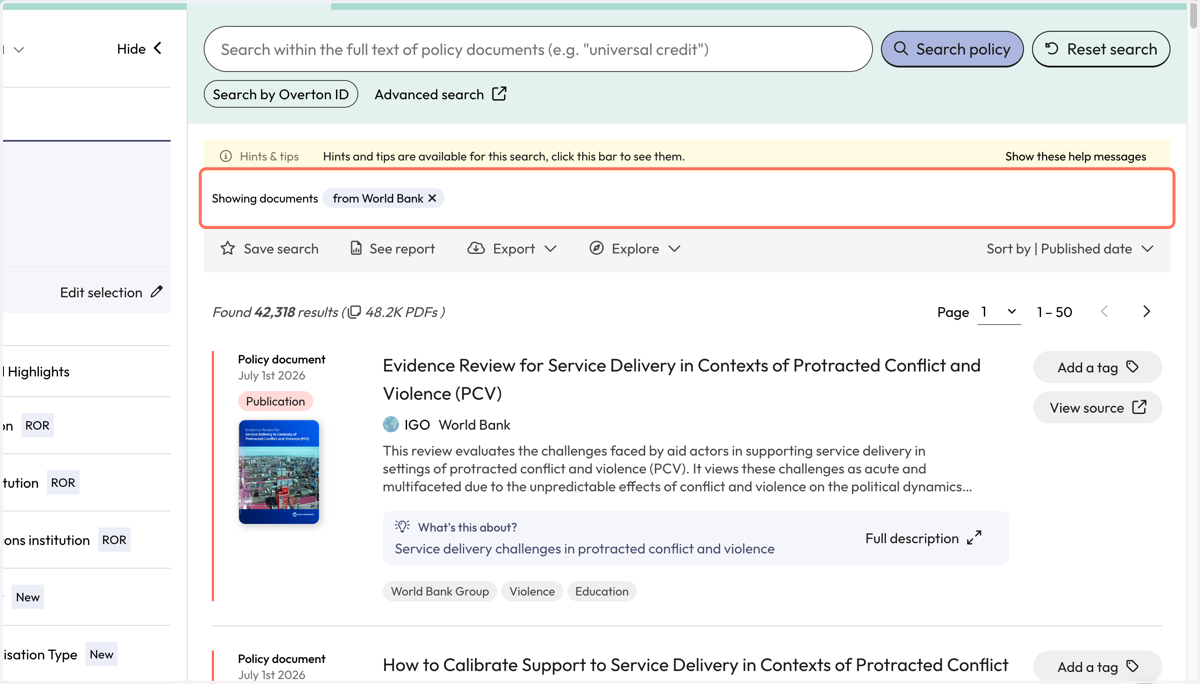Click View source for the Evidence Review

tap(1098, 407)
